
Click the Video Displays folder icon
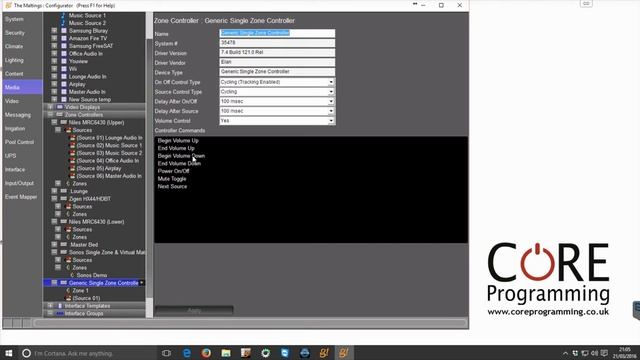point(60,107)
